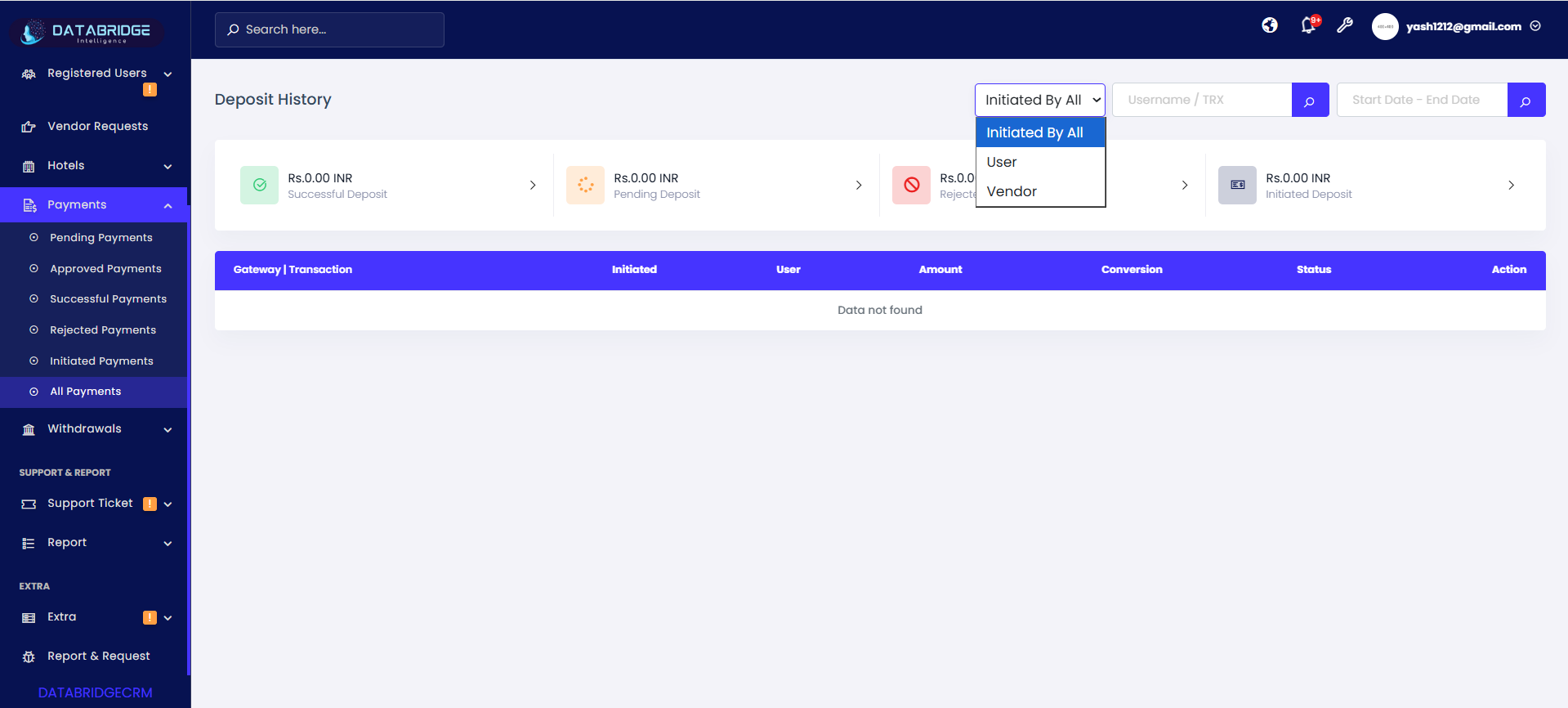The height and width of the screenshot is (708, 1568).
Task: Click the Withdrawals bank icon
Action: (29, 429)
